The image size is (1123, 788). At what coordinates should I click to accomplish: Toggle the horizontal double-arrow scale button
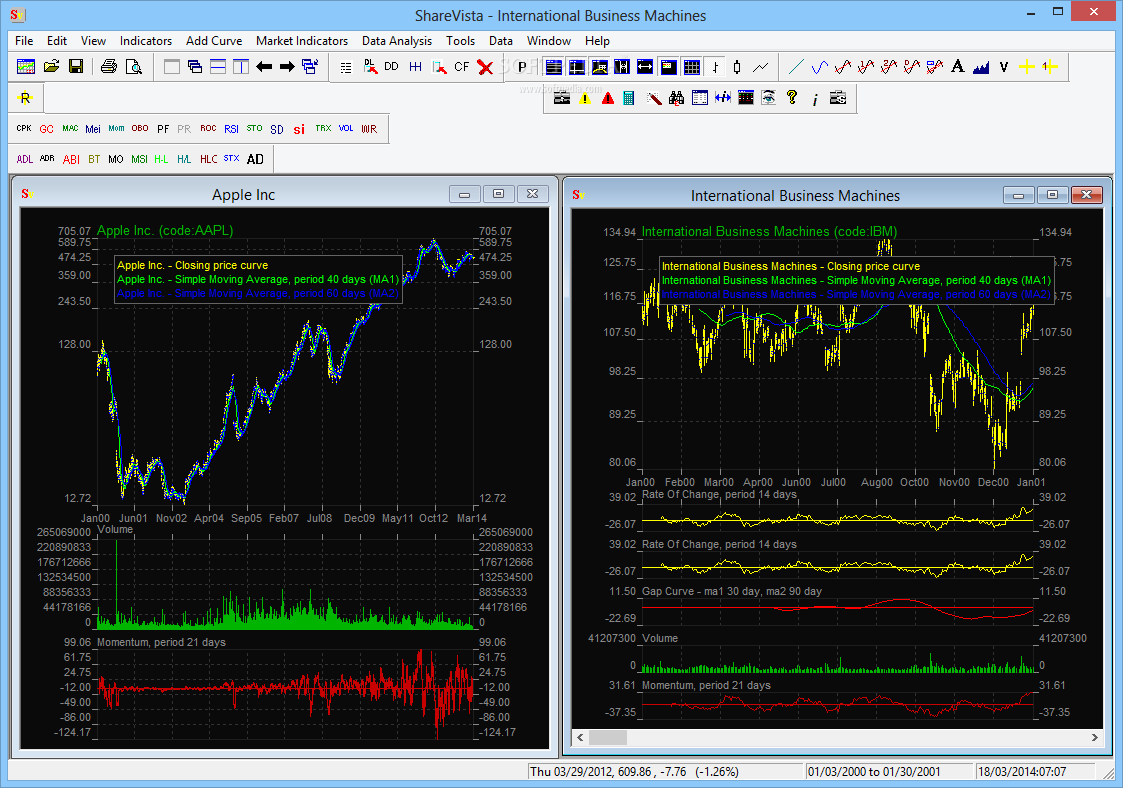645,67
